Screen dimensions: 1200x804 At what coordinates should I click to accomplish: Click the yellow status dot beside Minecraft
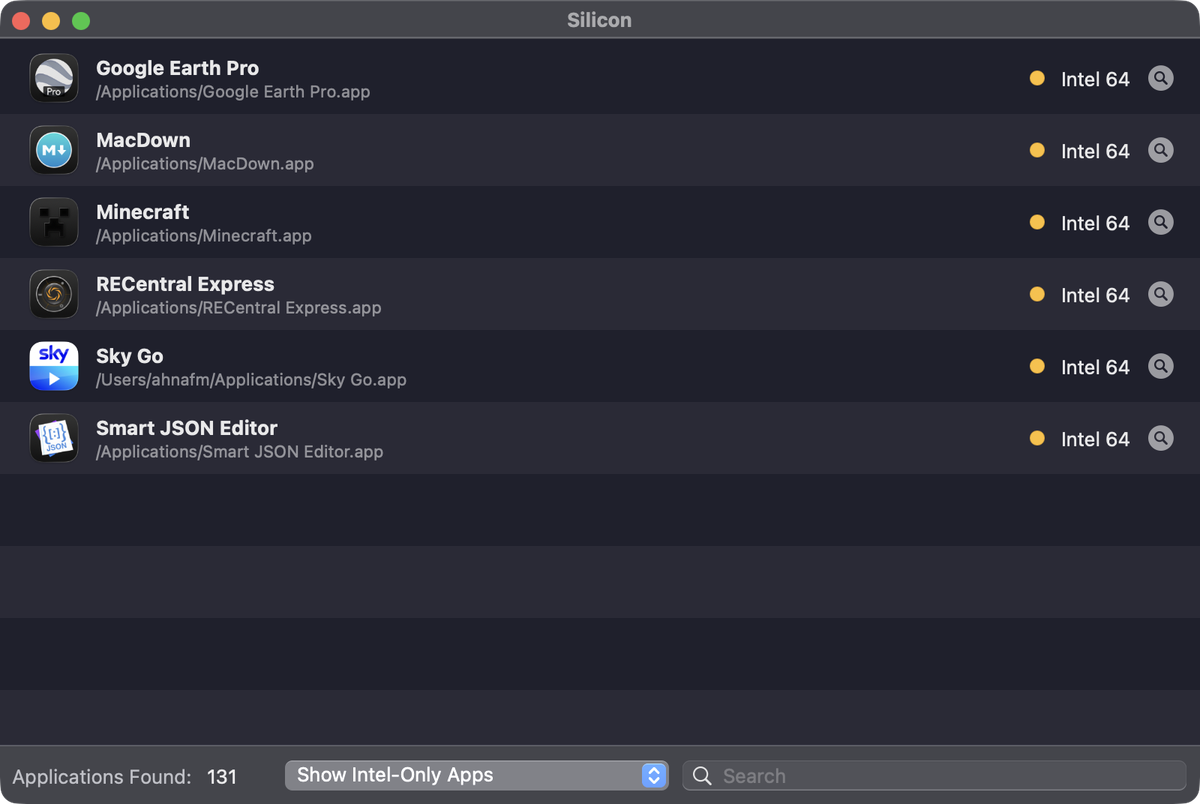coord(1037,222)
